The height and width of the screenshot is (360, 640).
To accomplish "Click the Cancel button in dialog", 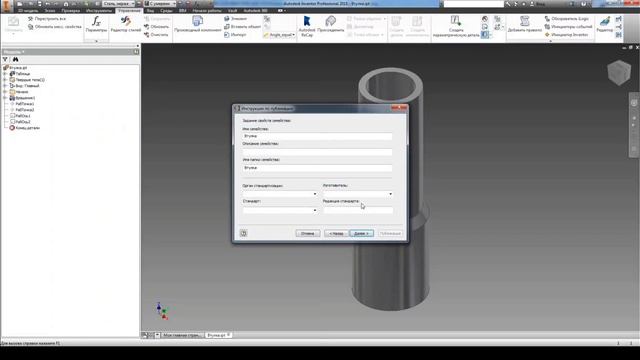I will coord(308,233).
